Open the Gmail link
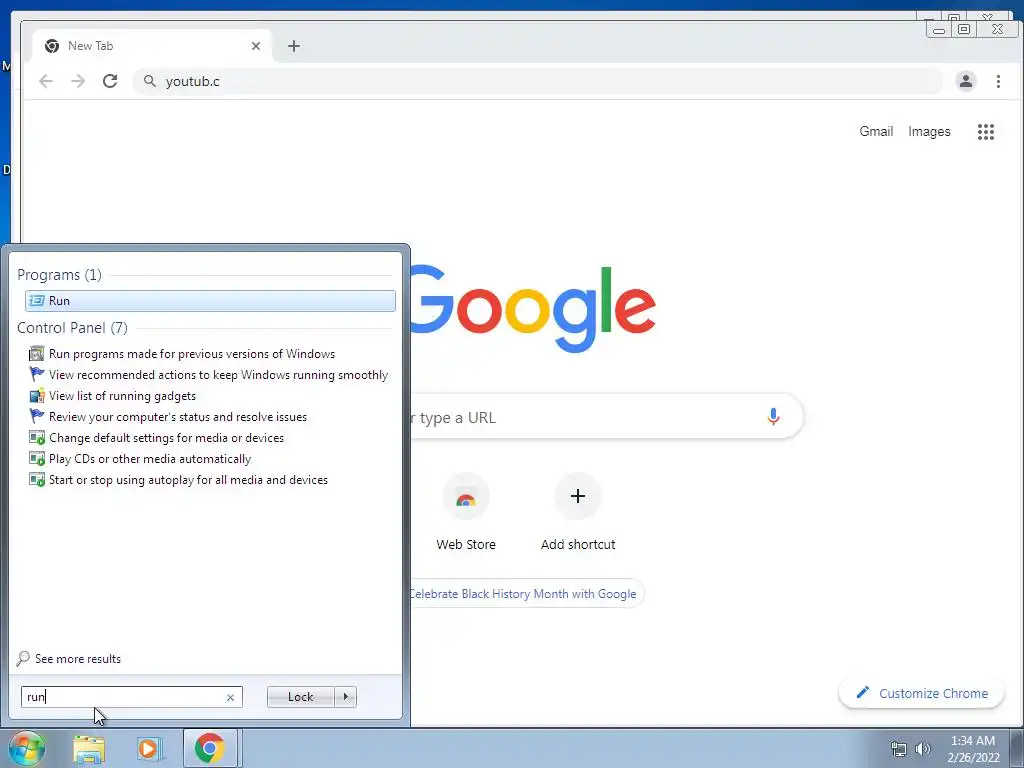The width and height of the screenshot is (1024, 768). 876,131
